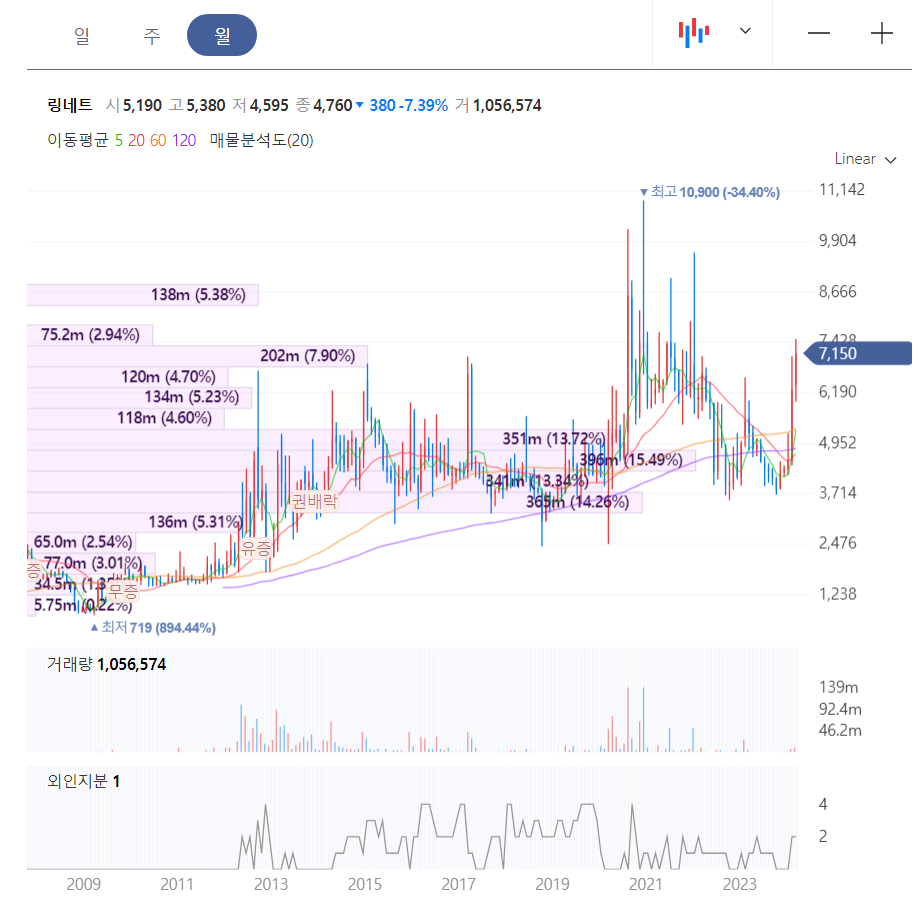This screenshot has width=918, height=917.
Task: Toggle the 60-period moving average line
Action: (x=158, y=141)
